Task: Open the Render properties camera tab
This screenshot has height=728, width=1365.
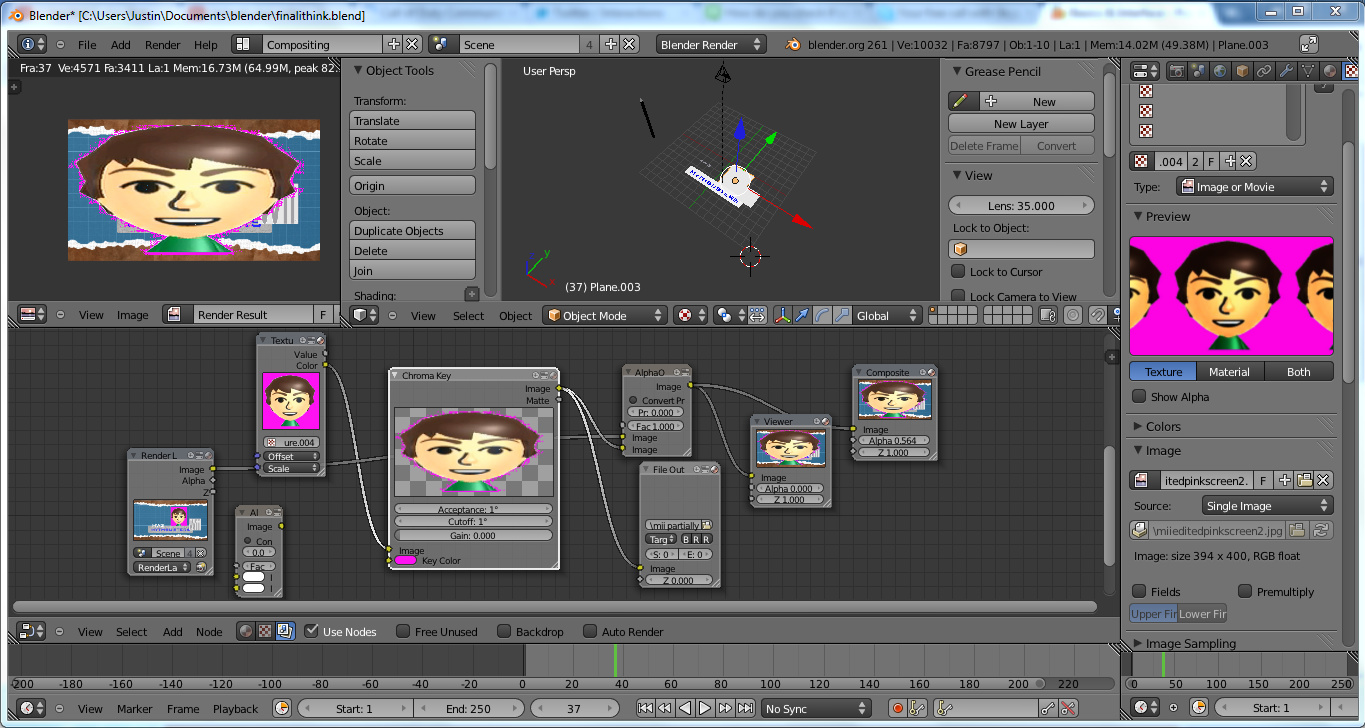Action: (x=1177, y=71)
